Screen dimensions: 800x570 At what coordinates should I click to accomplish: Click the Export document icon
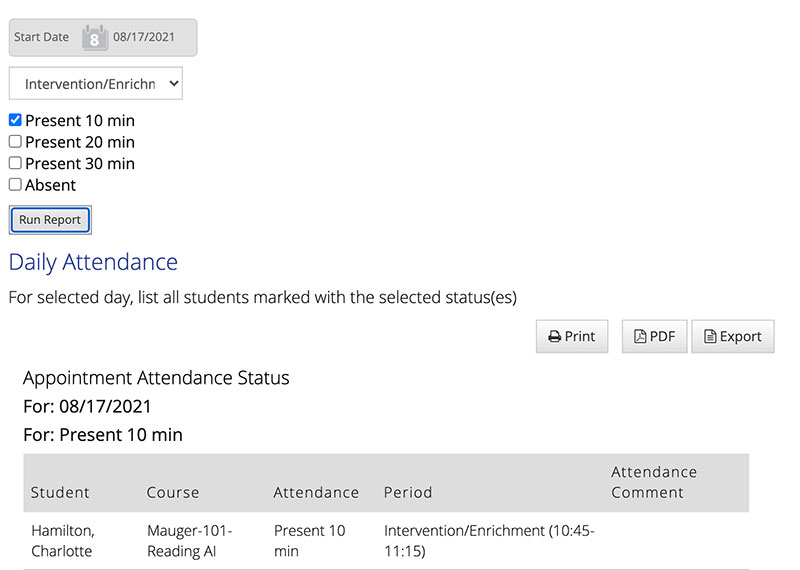tap(710, 336)
